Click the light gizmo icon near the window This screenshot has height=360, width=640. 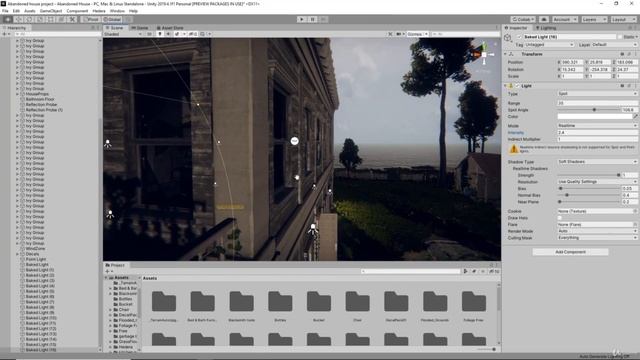pos(294,141)
